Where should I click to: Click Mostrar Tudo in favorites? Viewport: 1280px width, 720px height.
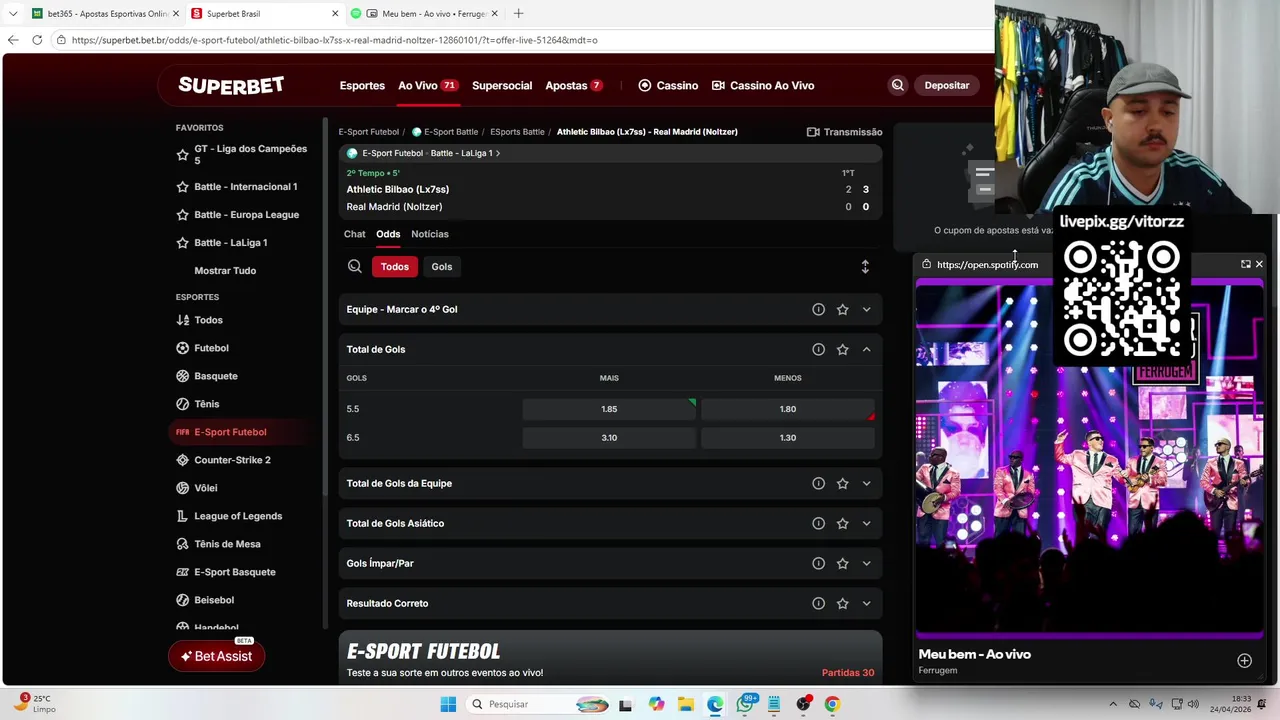[225, 271]
